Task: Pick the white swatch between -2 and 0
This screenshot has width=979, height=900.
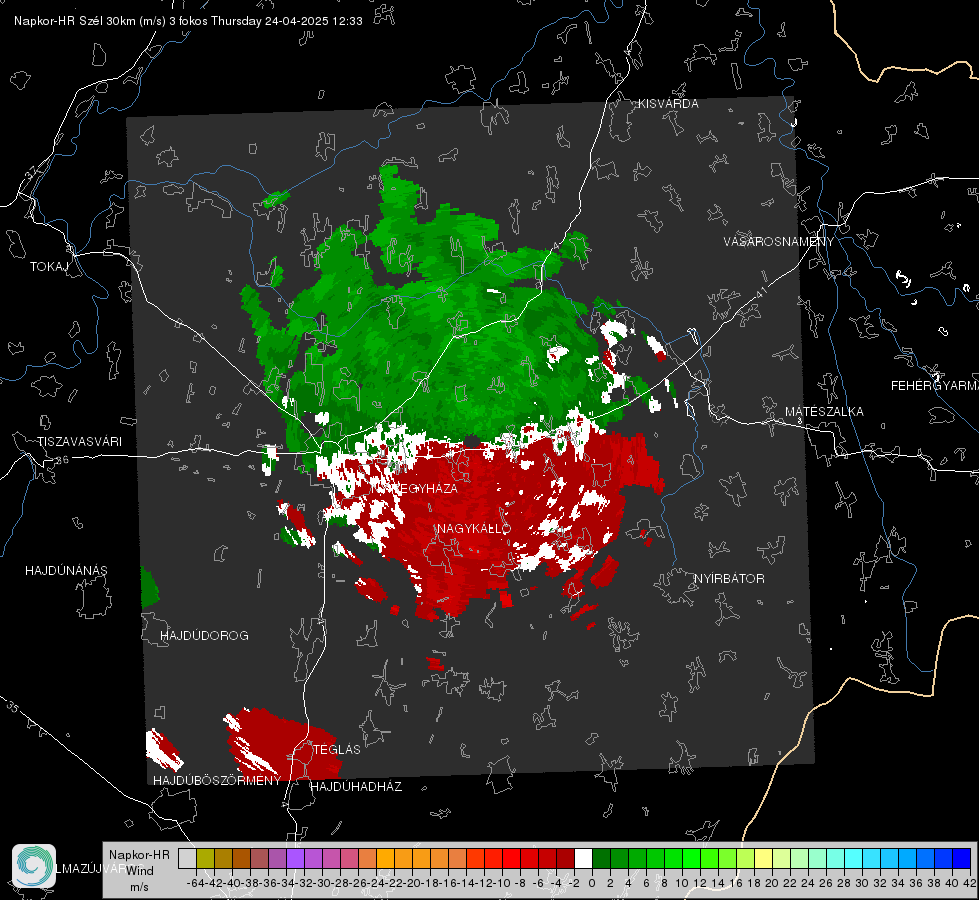Action: (583, 859)
